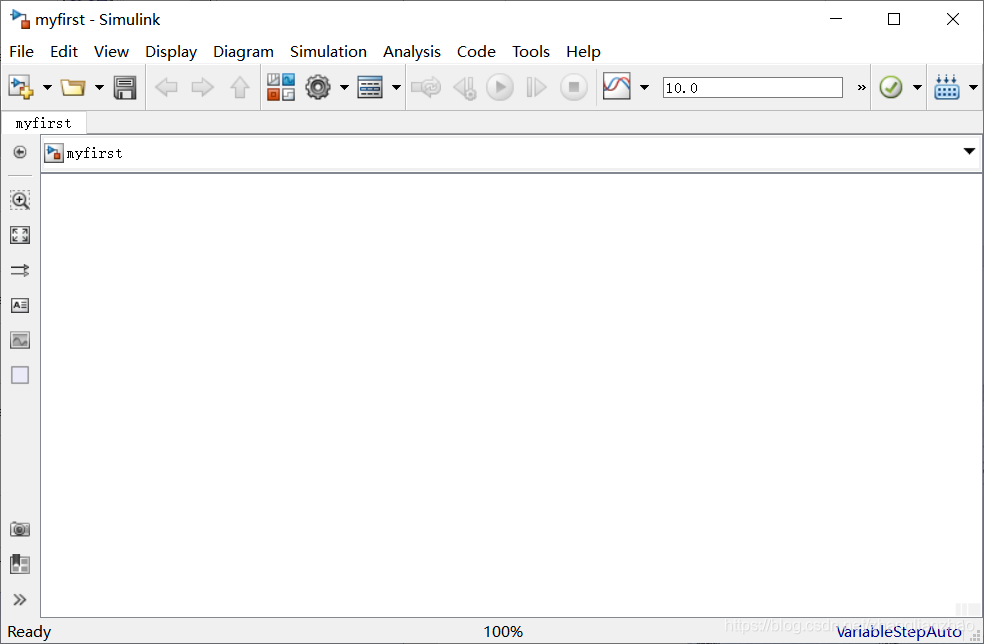
Task: Click the myfirst breadcrumb in the explorer bar
Action: tap(95, 153)
